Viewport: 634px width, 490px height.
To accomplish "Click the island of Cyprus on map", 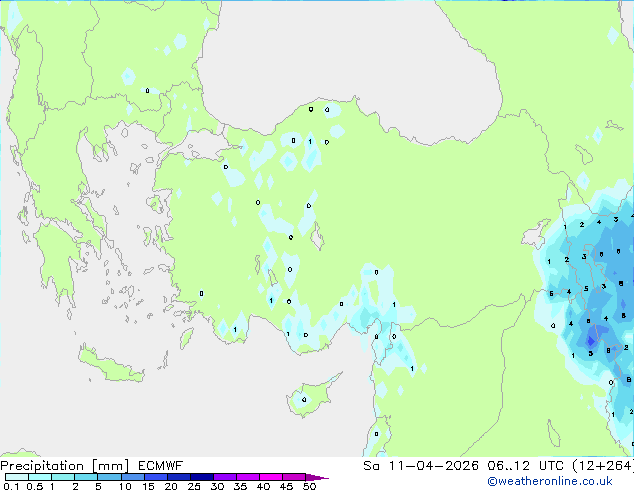I will [309, 398].
